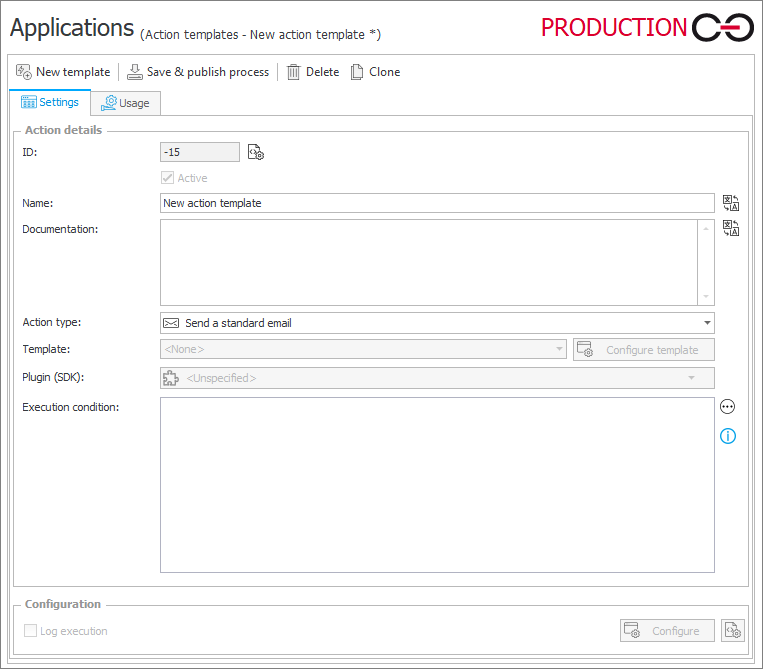Switch to the Settings tab
Screen dimensions: 763x669
point(50,102)
